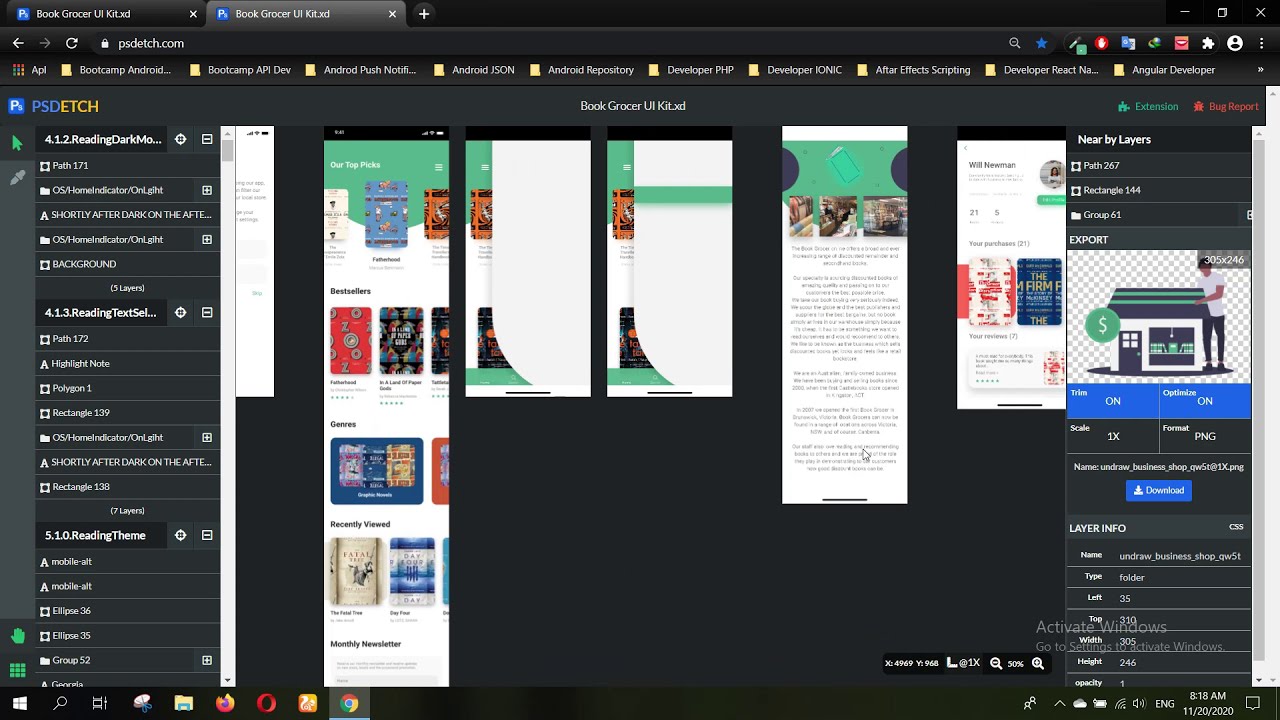Show more bookmarks with the chevron

(1260, 70)
